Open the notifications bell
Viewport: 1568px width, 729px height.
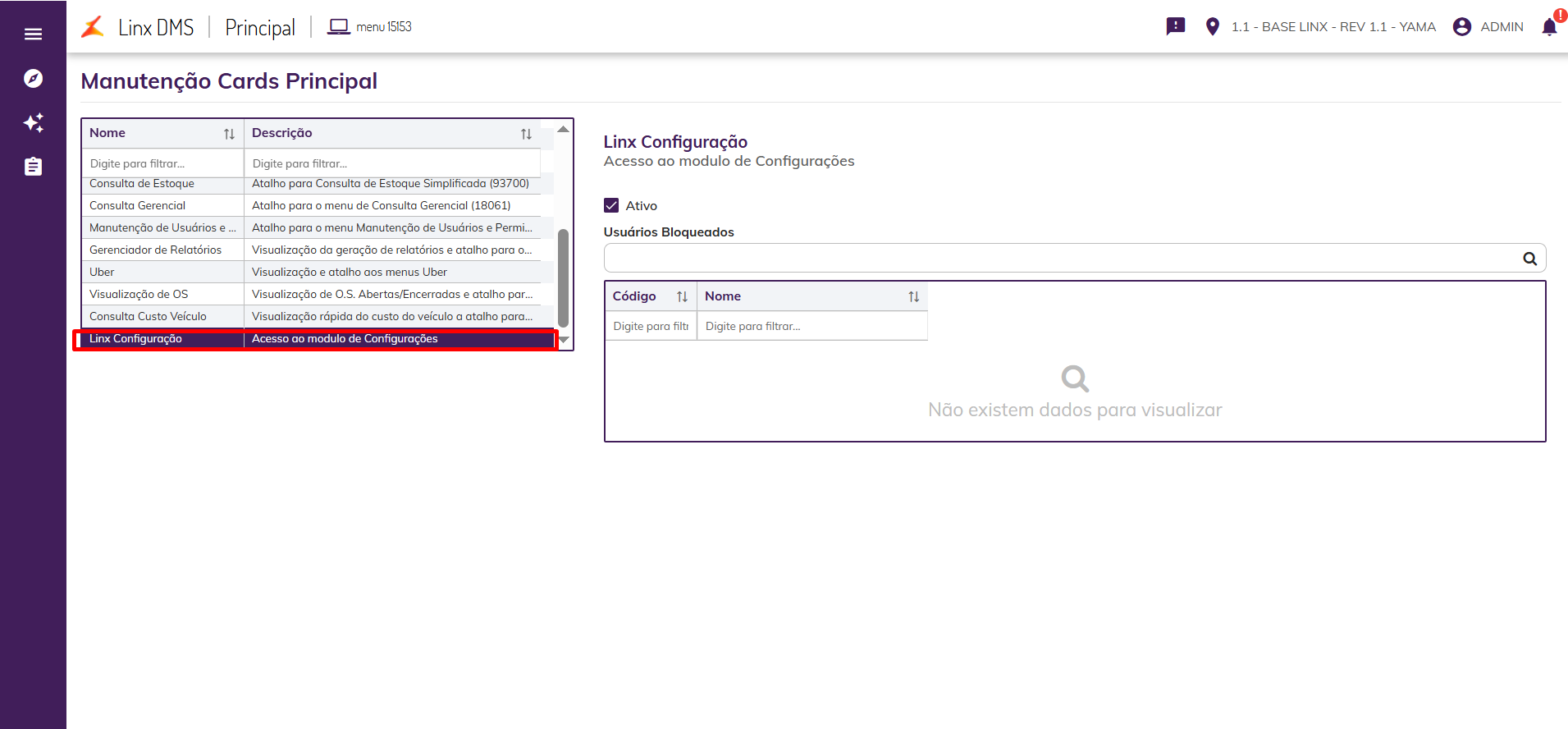point(1549,26)
